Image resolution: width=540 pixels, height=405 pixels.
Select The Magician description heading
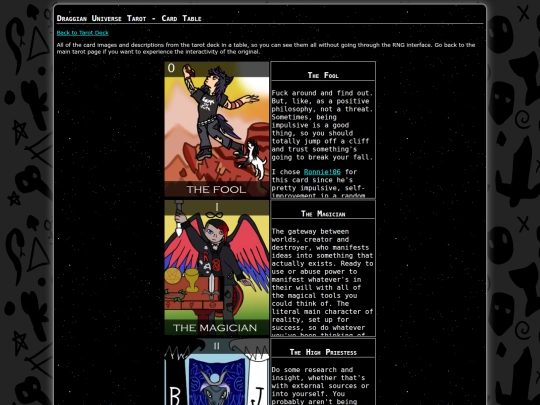[x=323, y=214]
